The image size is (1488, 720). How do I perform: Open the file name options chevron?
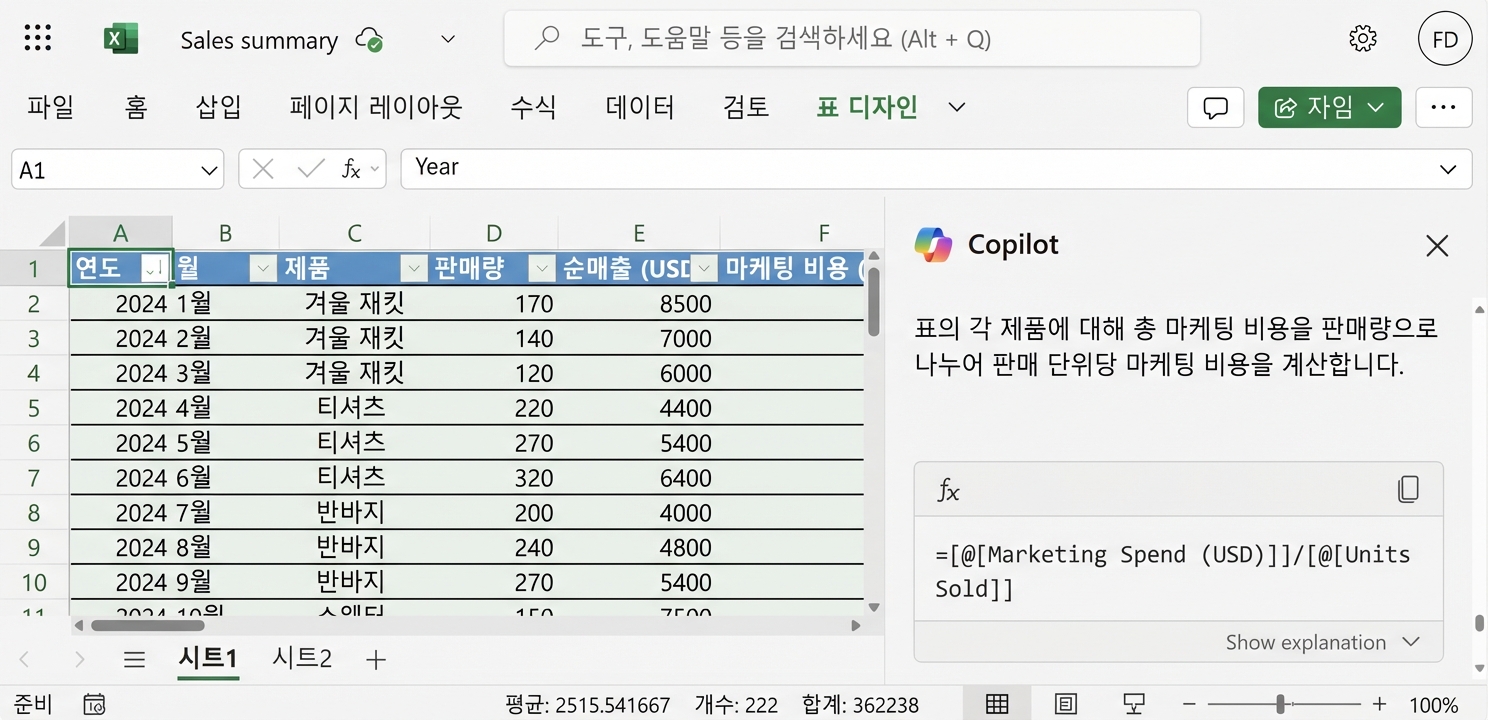click(448, 40)
